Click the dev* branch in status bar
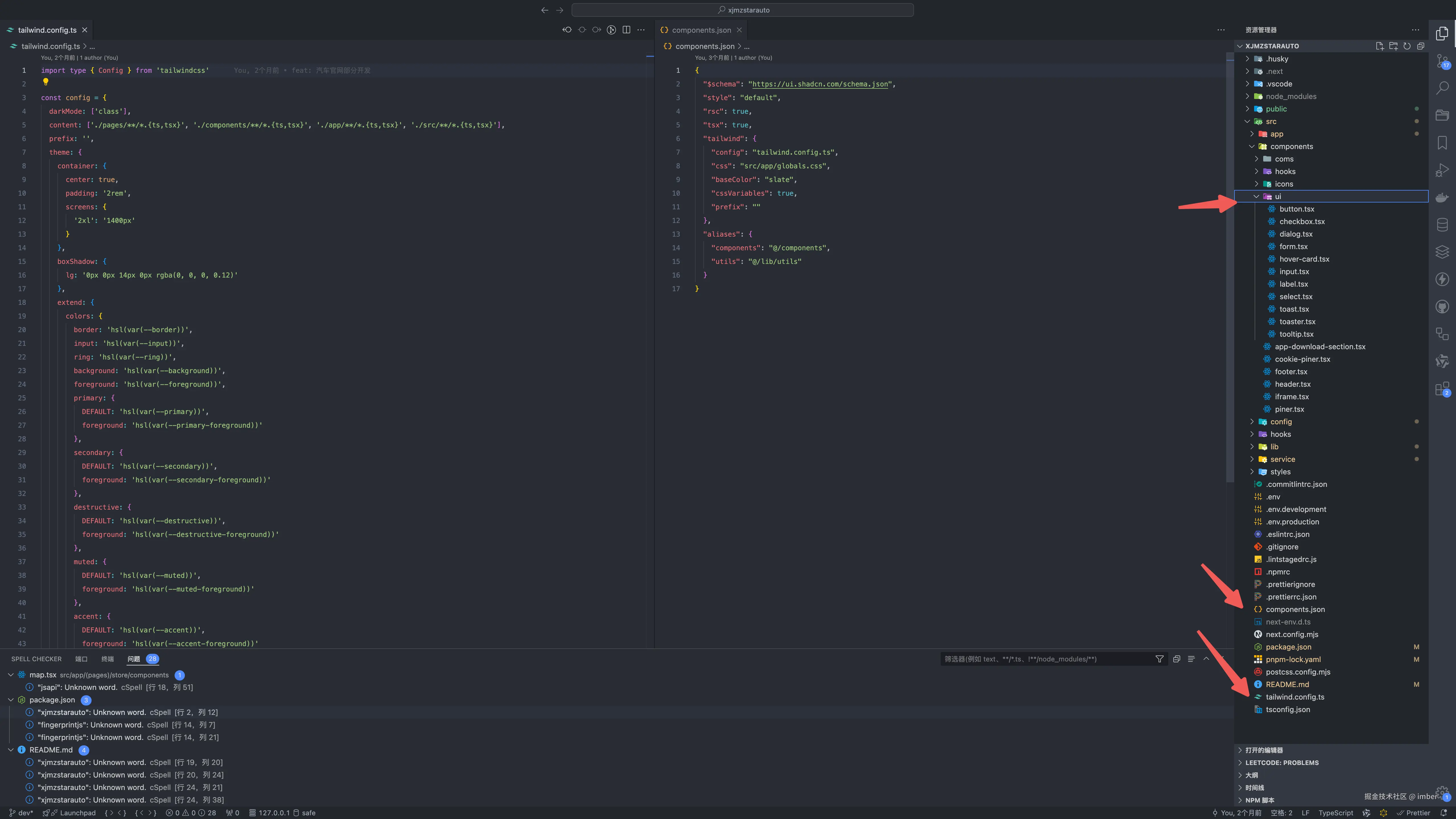 (x=22, y=813)
